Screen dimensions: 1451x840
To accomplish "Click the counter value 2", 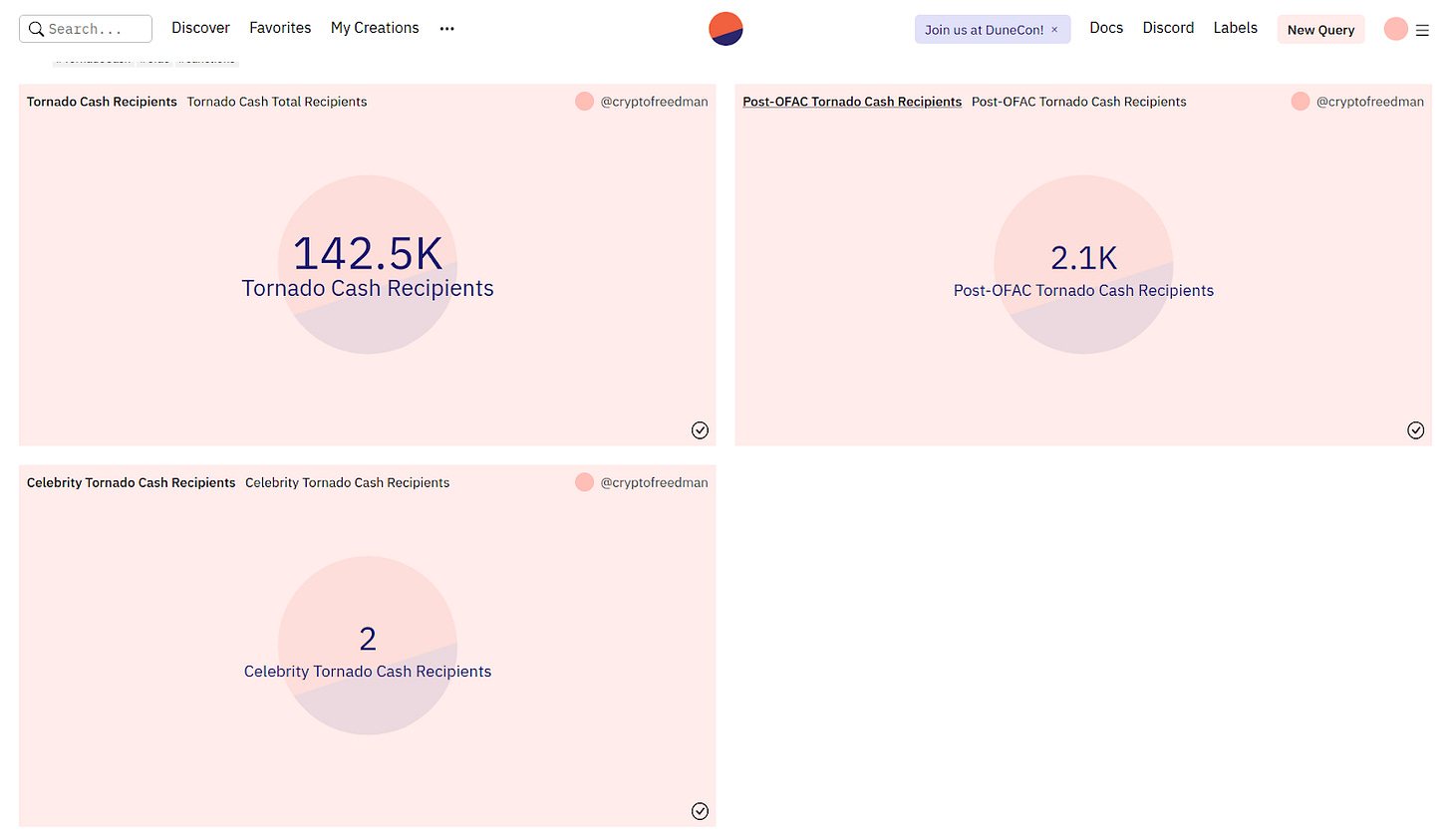I will pyautogui.click(x=368, y=639).
